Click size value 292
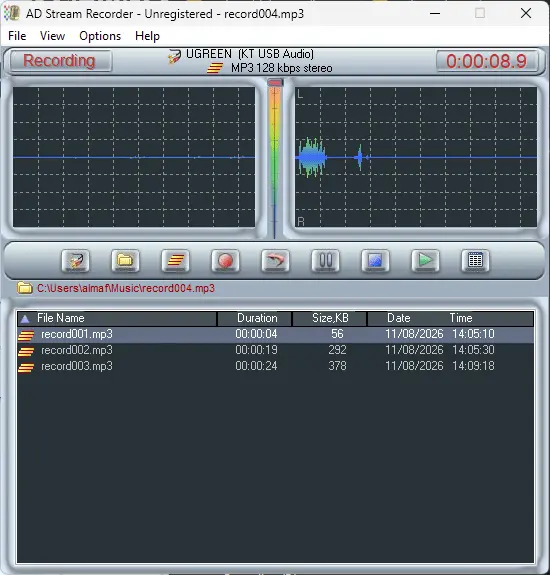Image resolution: width=550 pixels, height=575 pixels. [337, 350]
